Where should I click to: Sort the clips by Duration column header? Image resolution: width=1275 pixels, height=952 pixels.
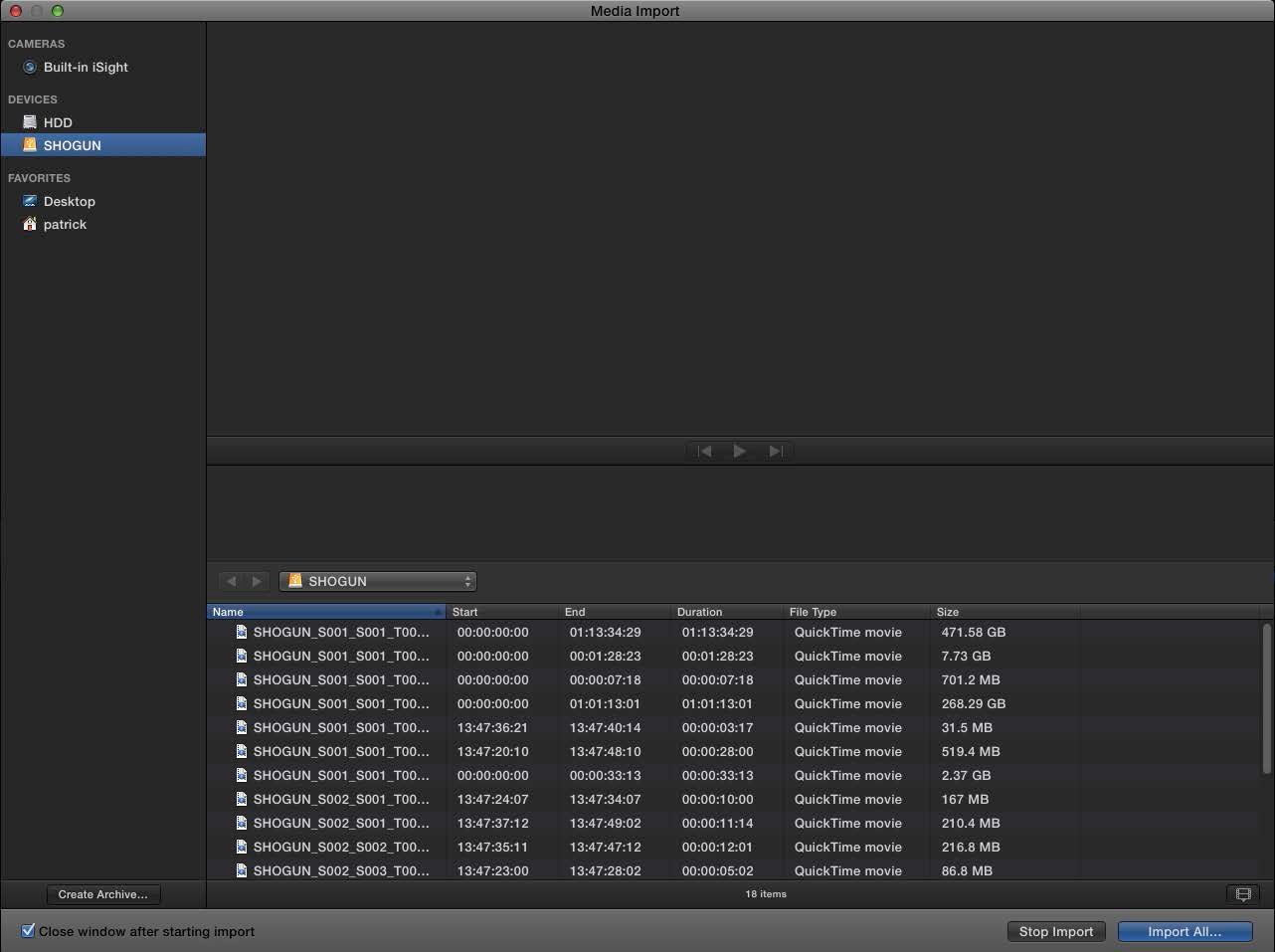point(726,612)
